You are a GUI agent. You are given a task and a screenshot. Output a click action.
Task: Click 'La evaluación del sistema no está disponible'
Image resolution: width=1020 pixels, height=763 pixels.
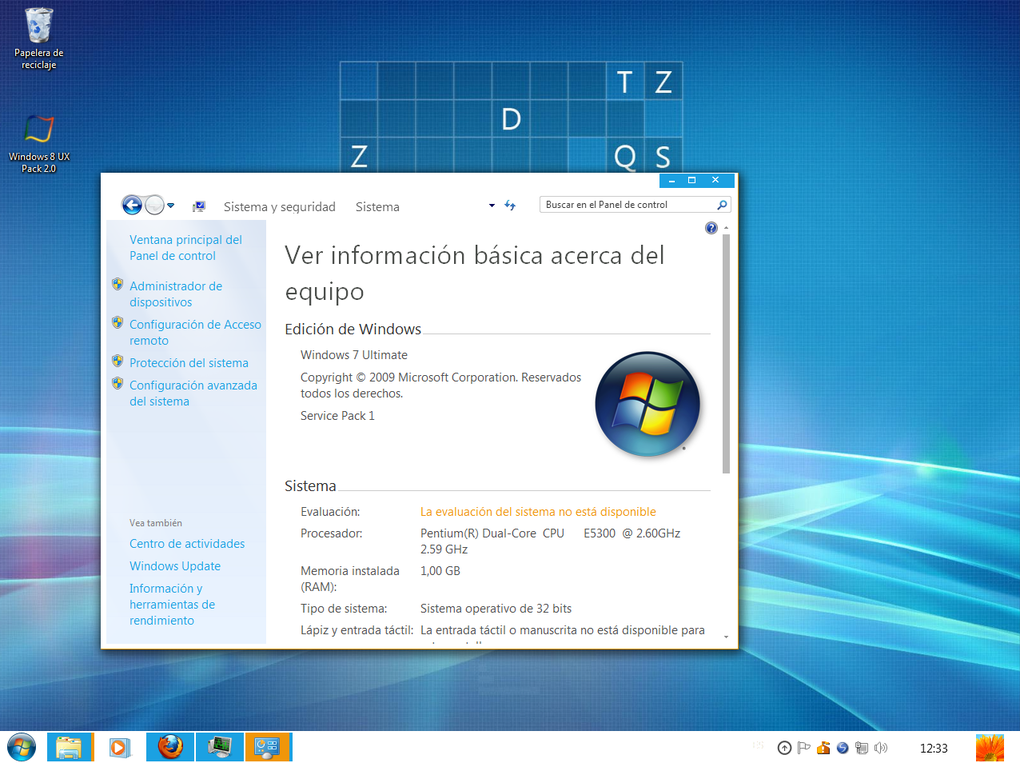538,512
